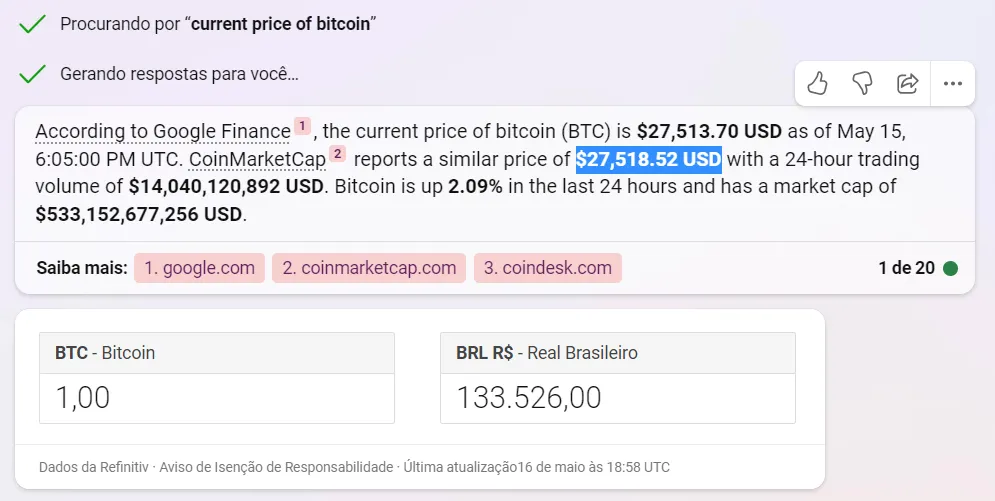Viewport: 995px width, 501px height.
Task: Open the BRL R$ - Real Brasileiro selector
Action: [x=617, y=352]
